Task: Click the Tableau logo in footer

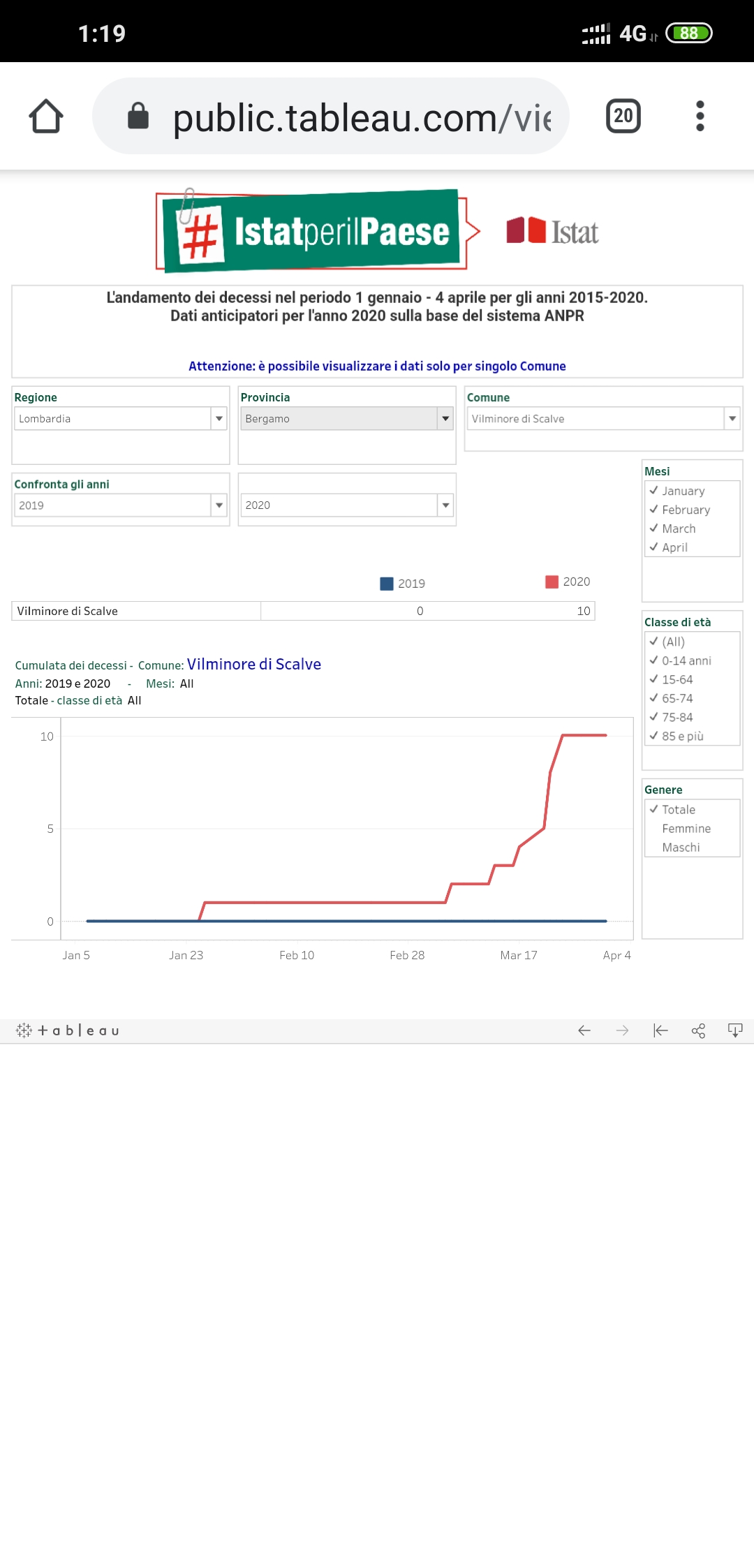Action: pyautogui.click(x=68, y=1030)
